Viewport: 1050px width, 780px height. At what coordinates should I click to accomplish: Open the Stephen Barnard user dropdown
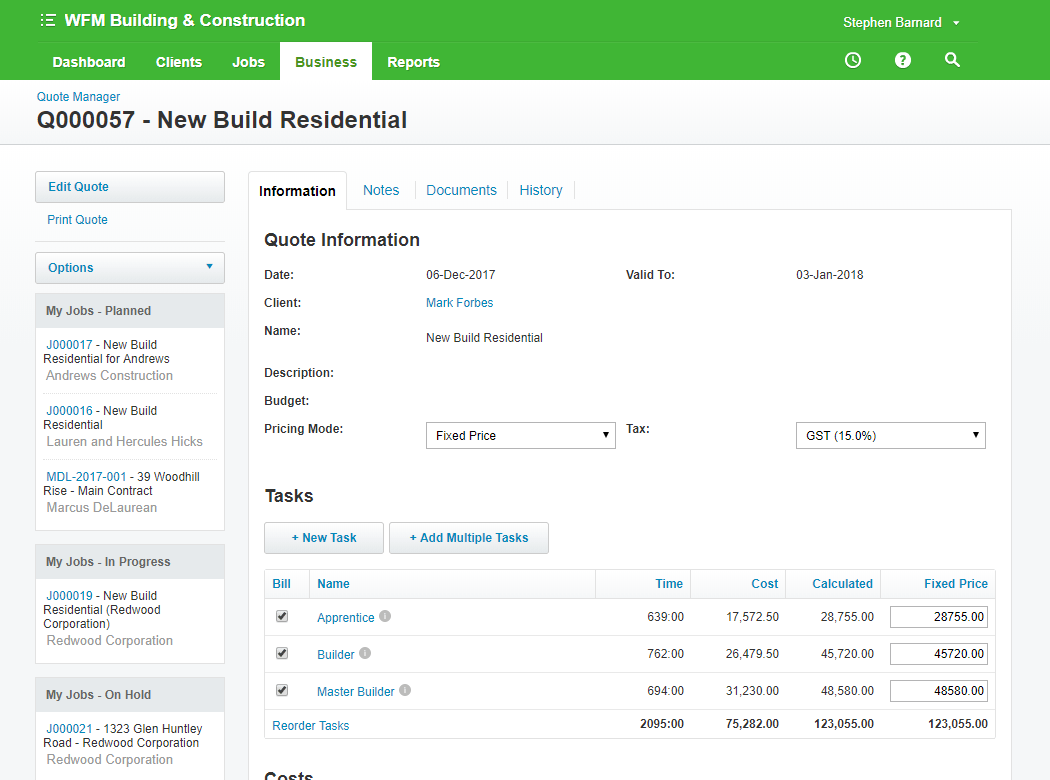901,22
